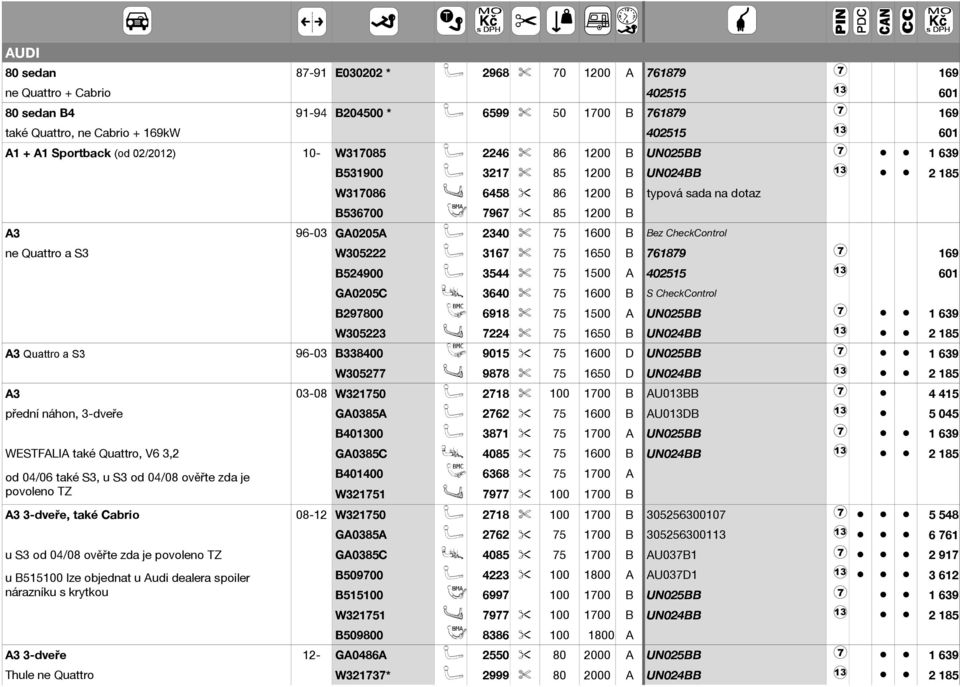Click product code W305222

coord(361,253)
